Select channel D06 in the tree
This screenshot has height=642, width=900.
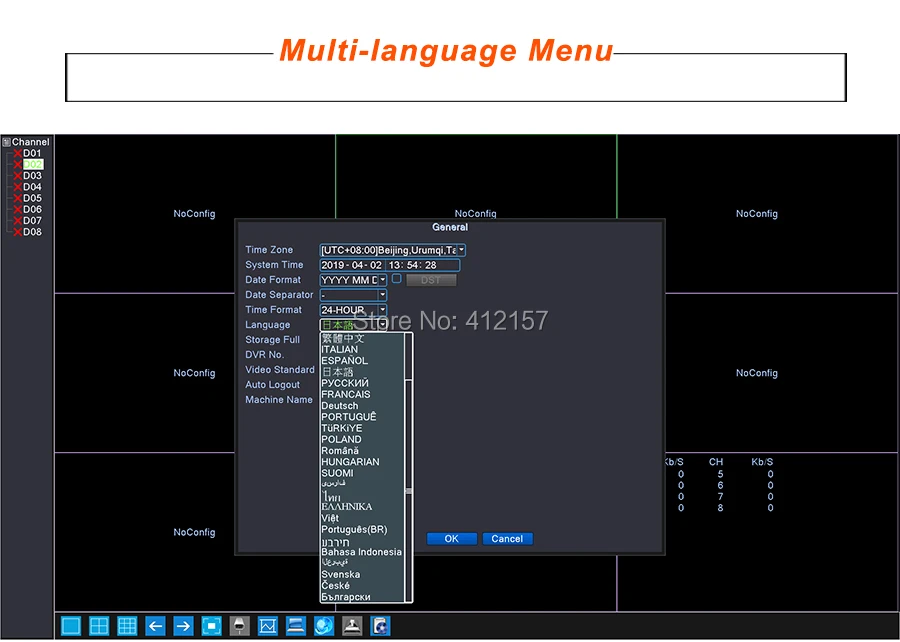pos(32,209)
